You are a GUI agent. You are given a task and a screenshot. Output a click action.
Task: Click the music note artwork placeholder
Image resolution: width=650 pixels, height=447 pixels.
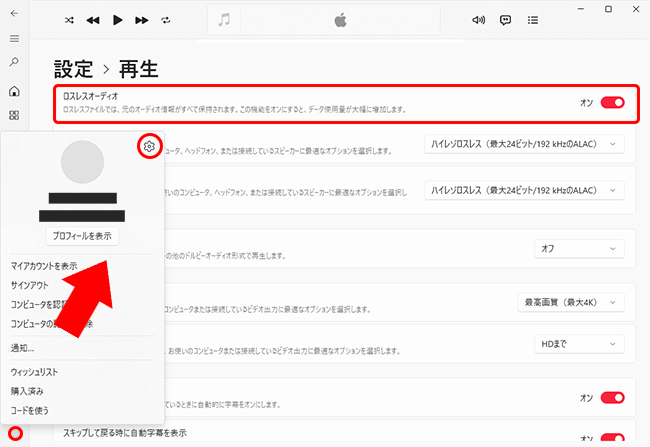[224, 19]
